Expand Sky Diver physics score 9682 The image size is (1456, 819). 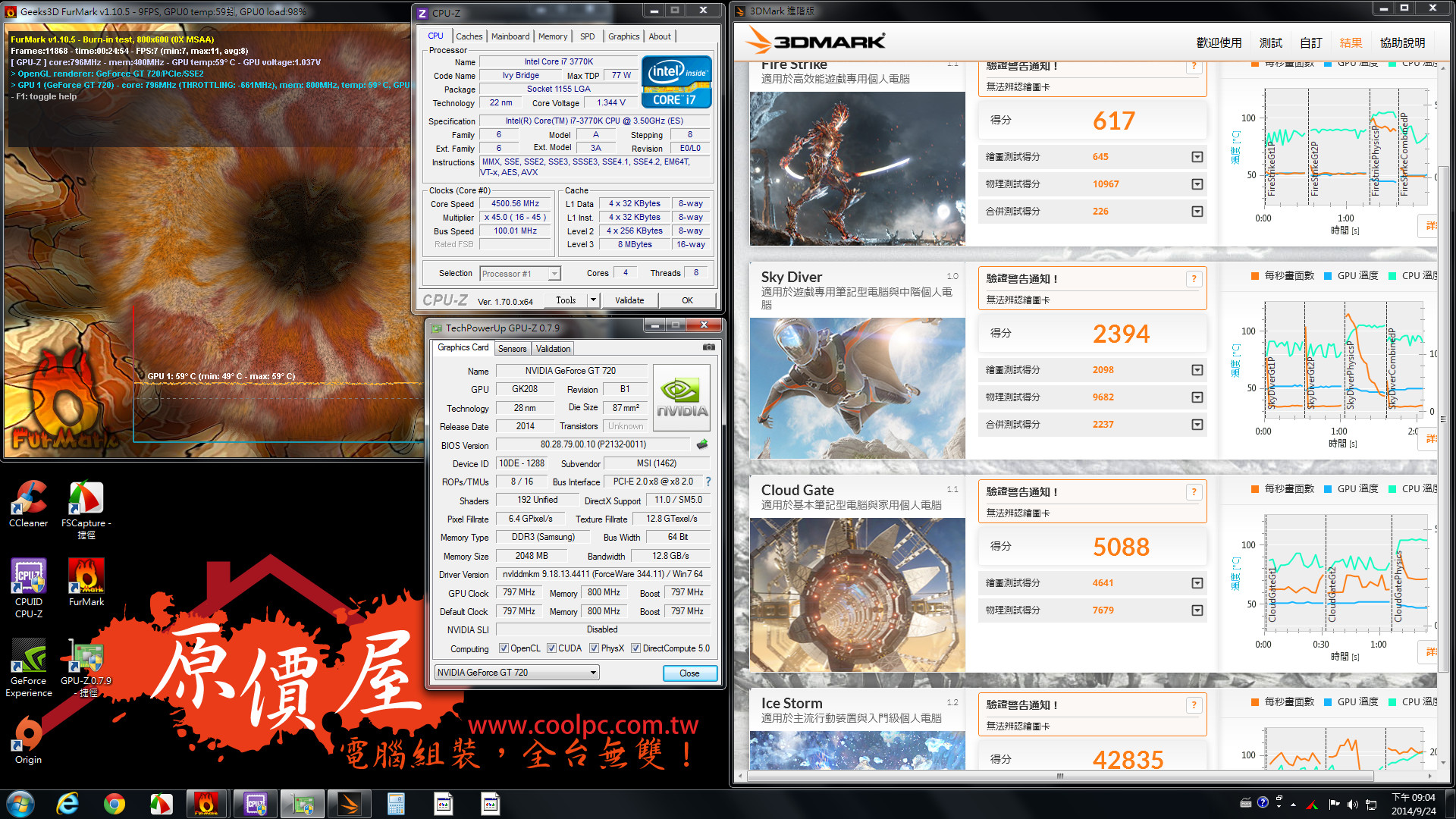pyautogui.click(x=1197, y=397)
